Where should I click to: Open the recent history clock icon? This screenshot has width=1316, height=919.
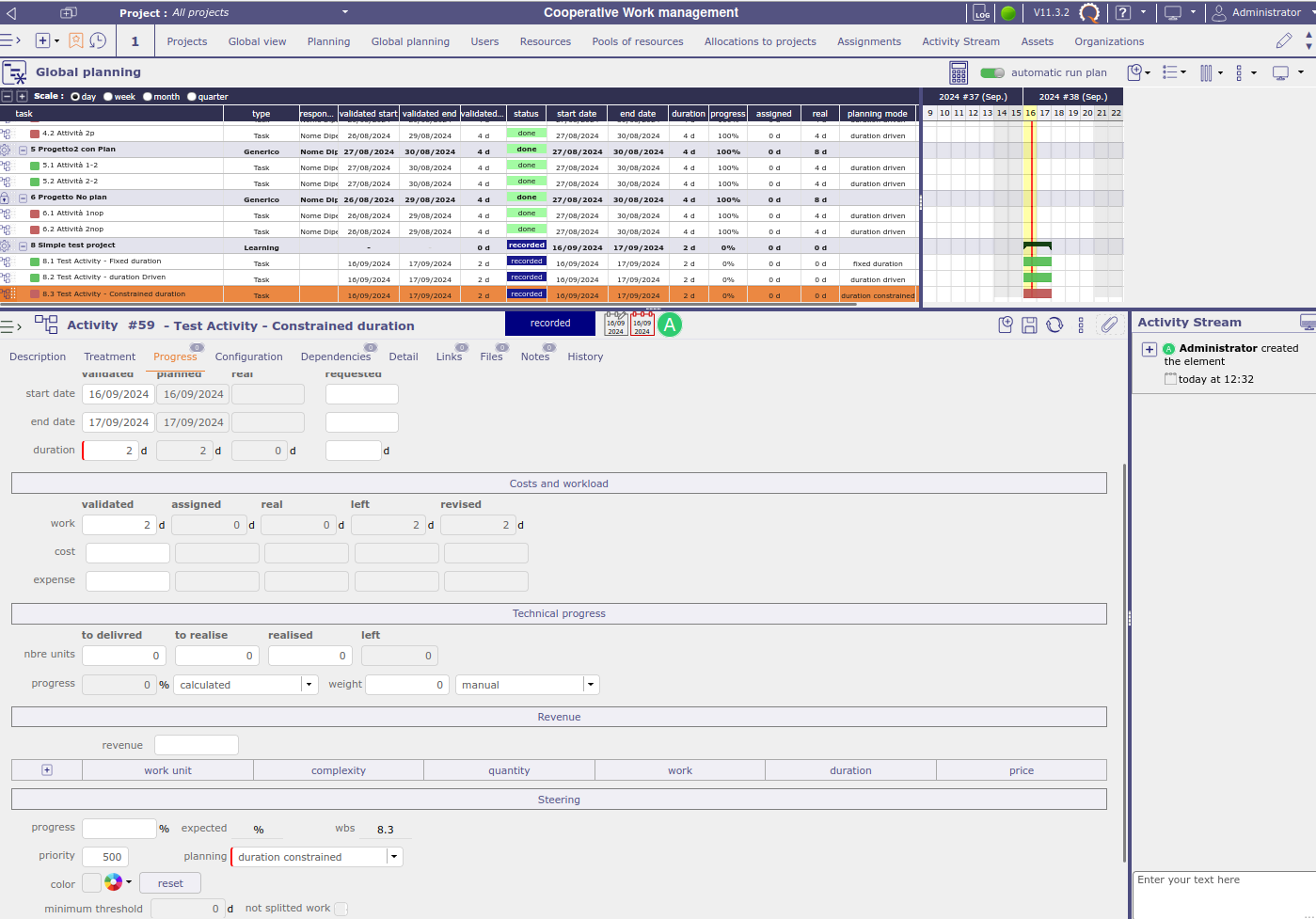pos(98,41)
